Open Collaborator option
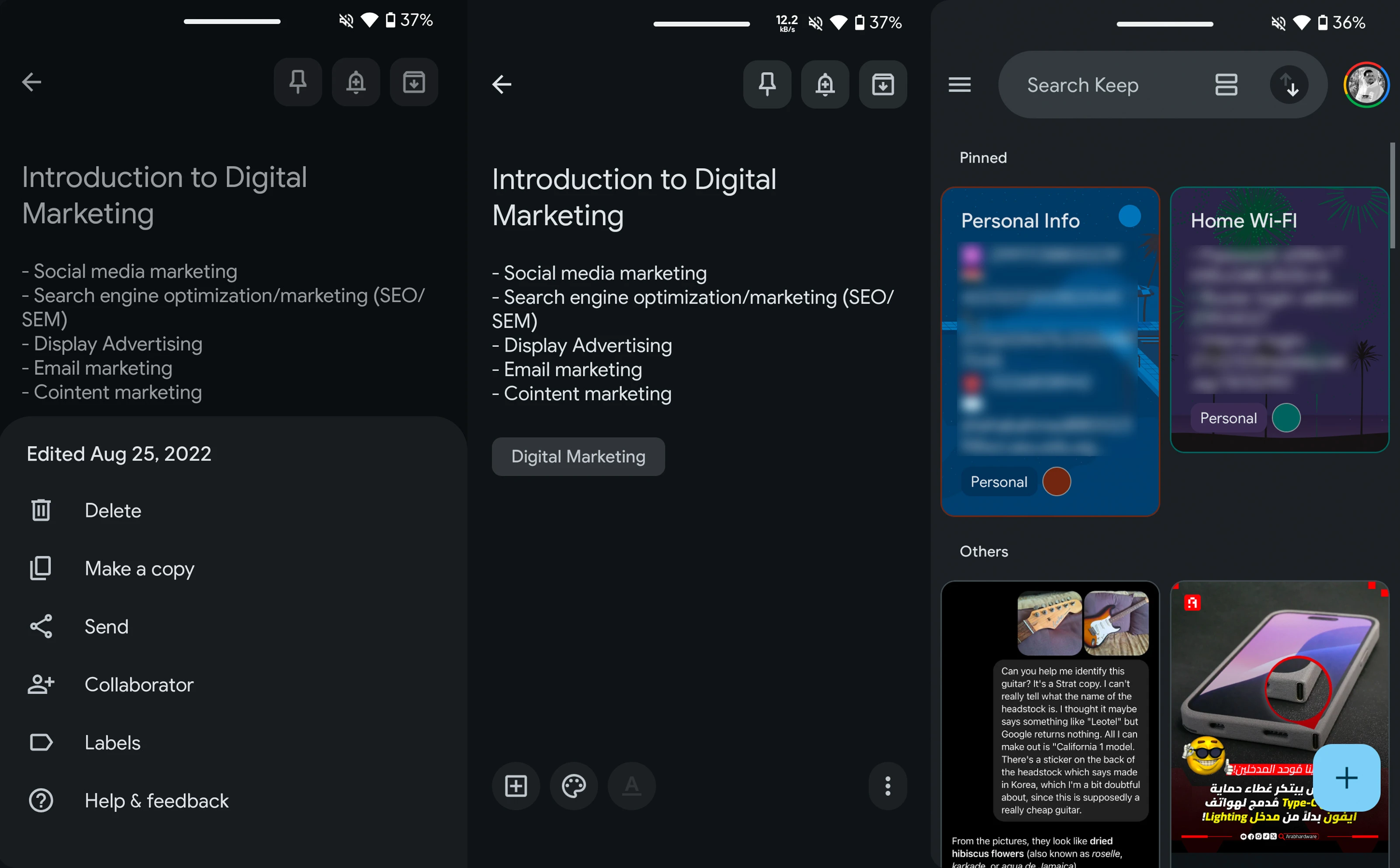 click(x=233, y=684)
